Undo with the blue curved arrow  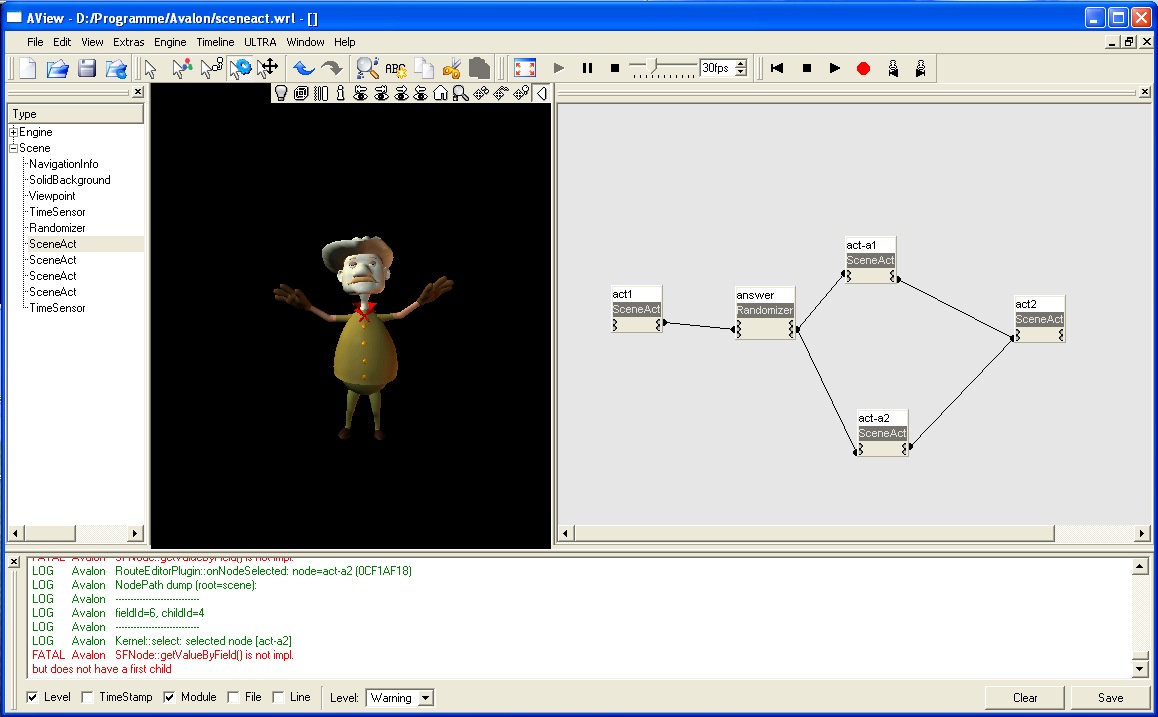(x=304, y=69)
